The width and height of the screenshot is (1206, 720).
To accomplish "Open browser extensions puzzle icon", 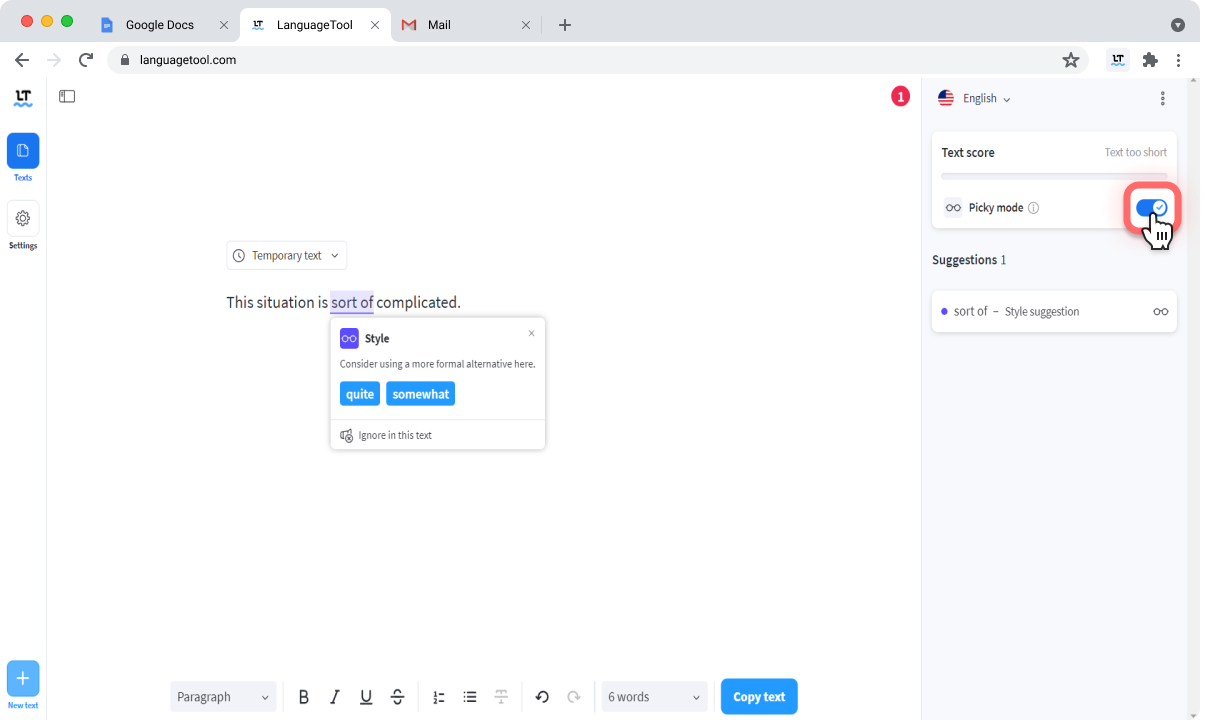I will coord(1150,60).
